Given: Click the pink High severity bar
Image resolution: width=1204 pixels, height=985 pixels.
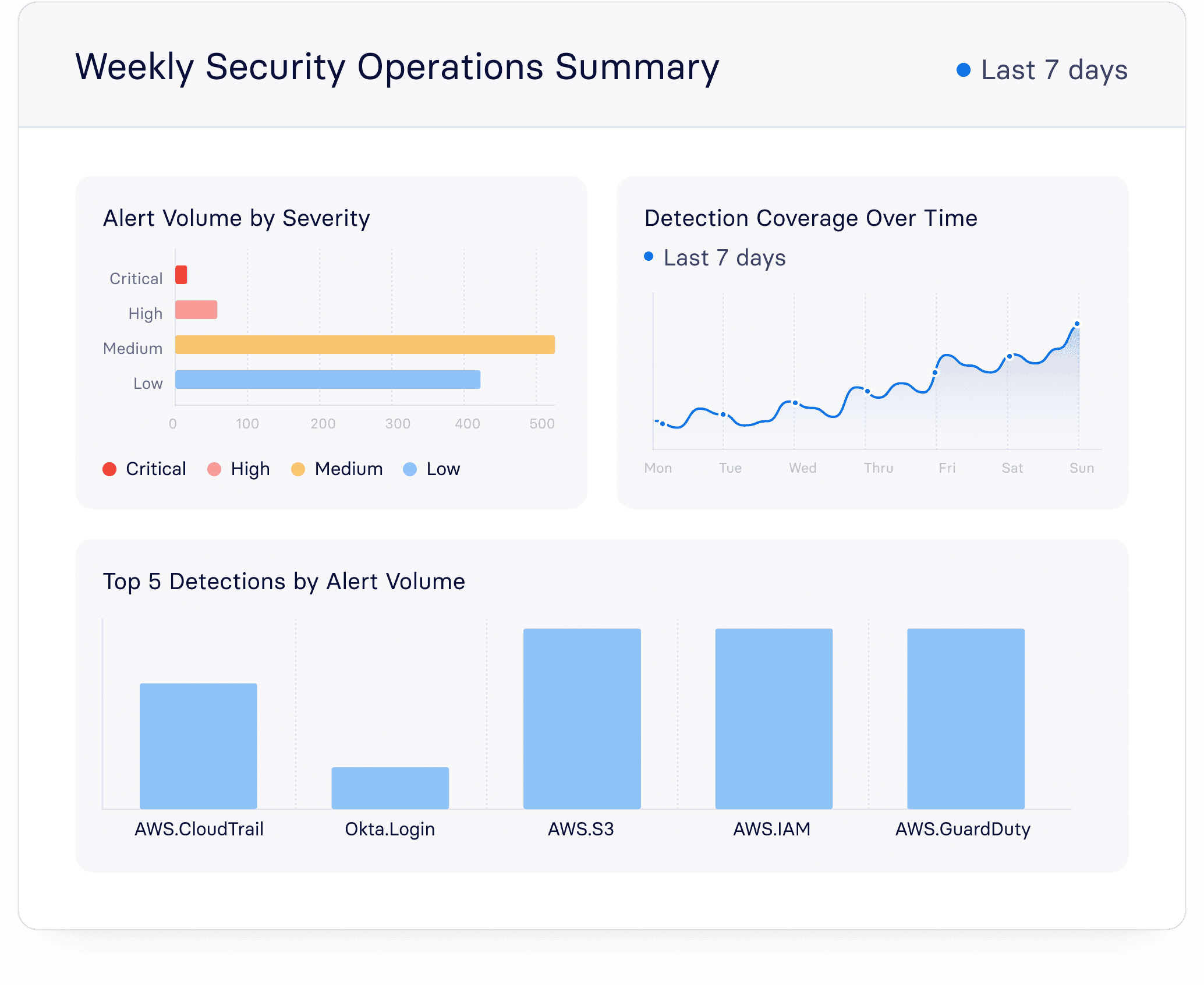Looking at the screenshot, I should pyautogui.click(x=196, y=310).
